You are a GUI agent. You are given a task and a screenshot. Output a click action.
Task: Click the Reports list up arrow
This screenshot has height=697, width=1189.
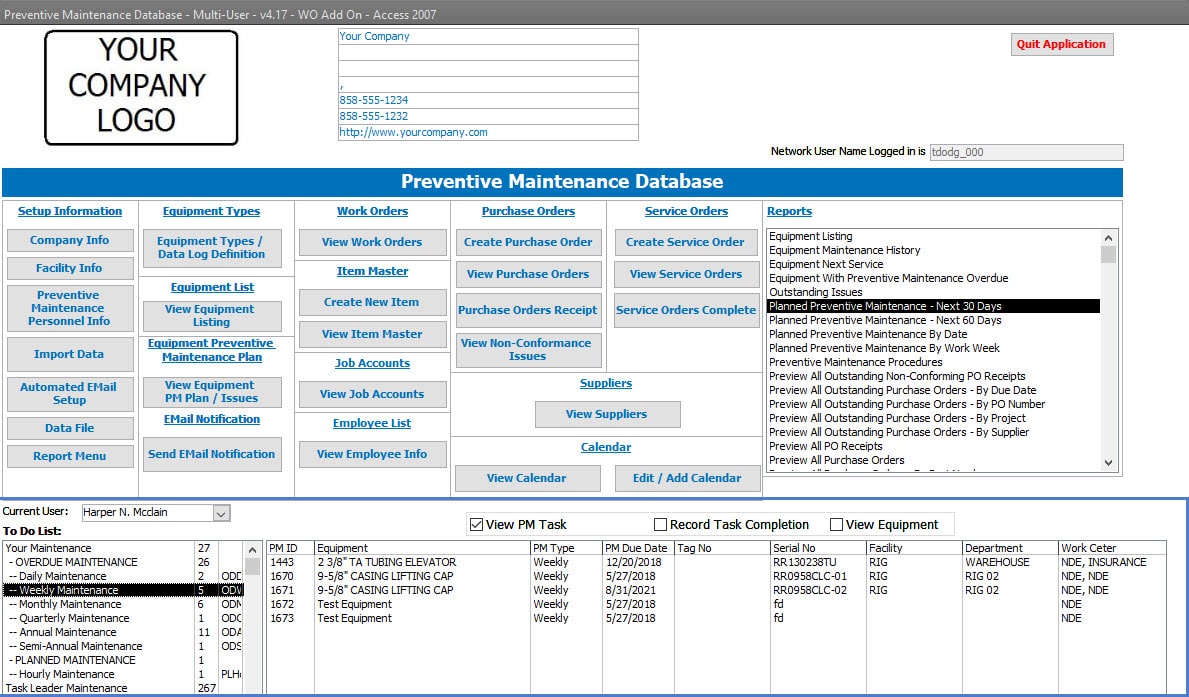(1108, 237)
